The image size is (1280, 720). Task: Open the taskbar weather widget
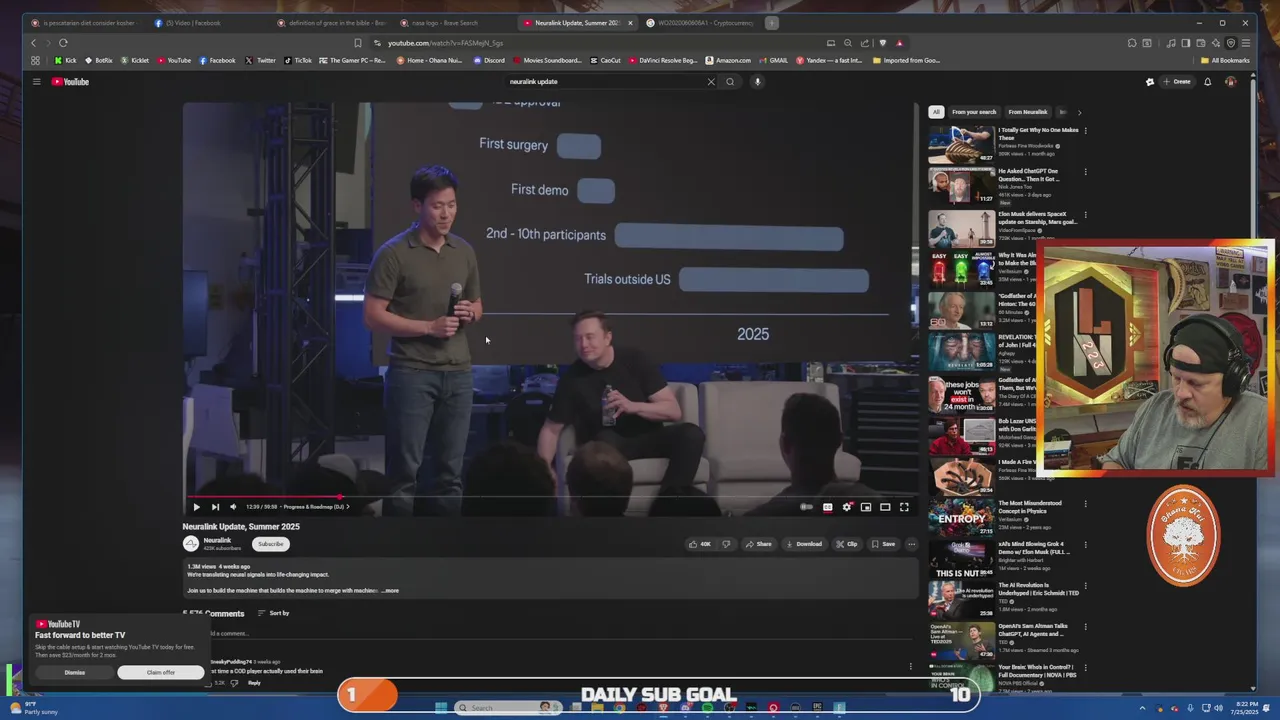tap(35, 708)
